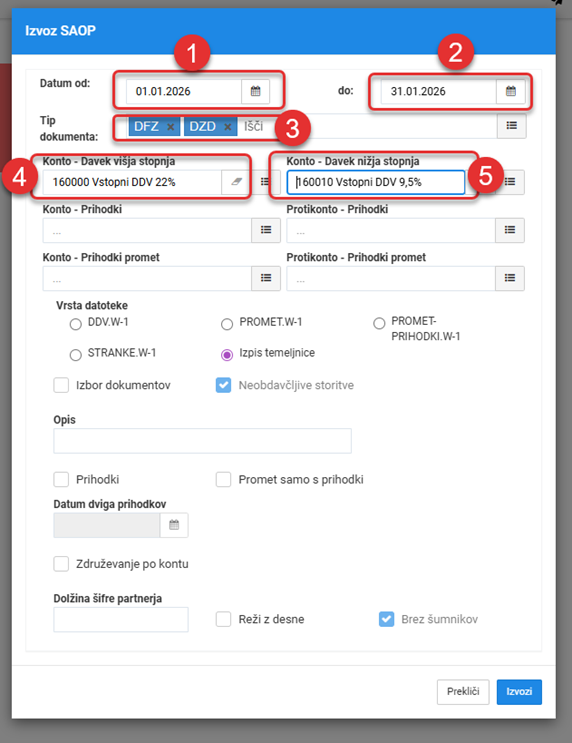Choose STRANKE.W-1 radio option
This screenshot has width=572, height=743.
click(x=75, y=355)
